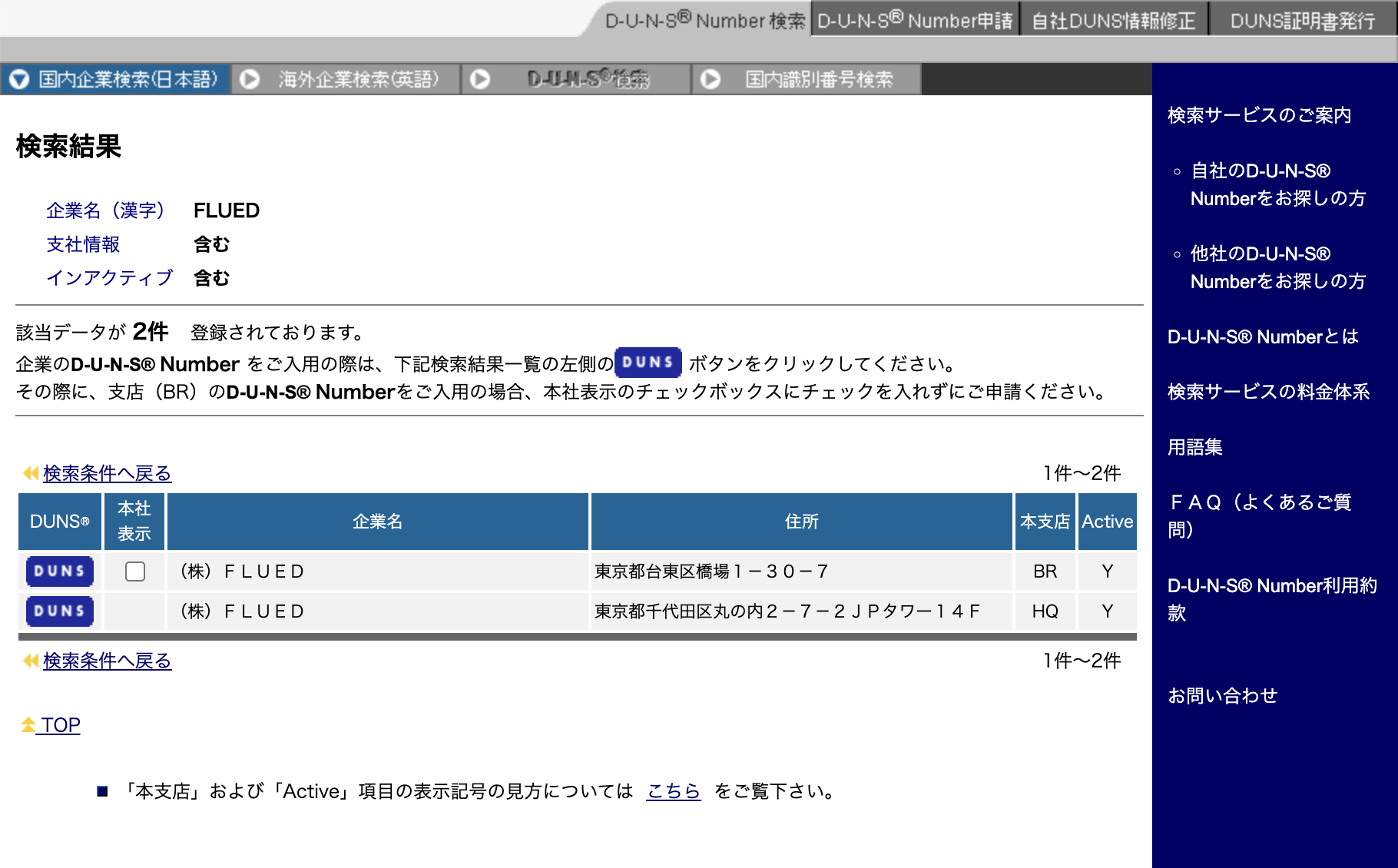Image resolution: width=1398 pixels, height=868 pixels.
Task: Select 海外企業検索(英語) sub-tab
Action: (346, 79)
